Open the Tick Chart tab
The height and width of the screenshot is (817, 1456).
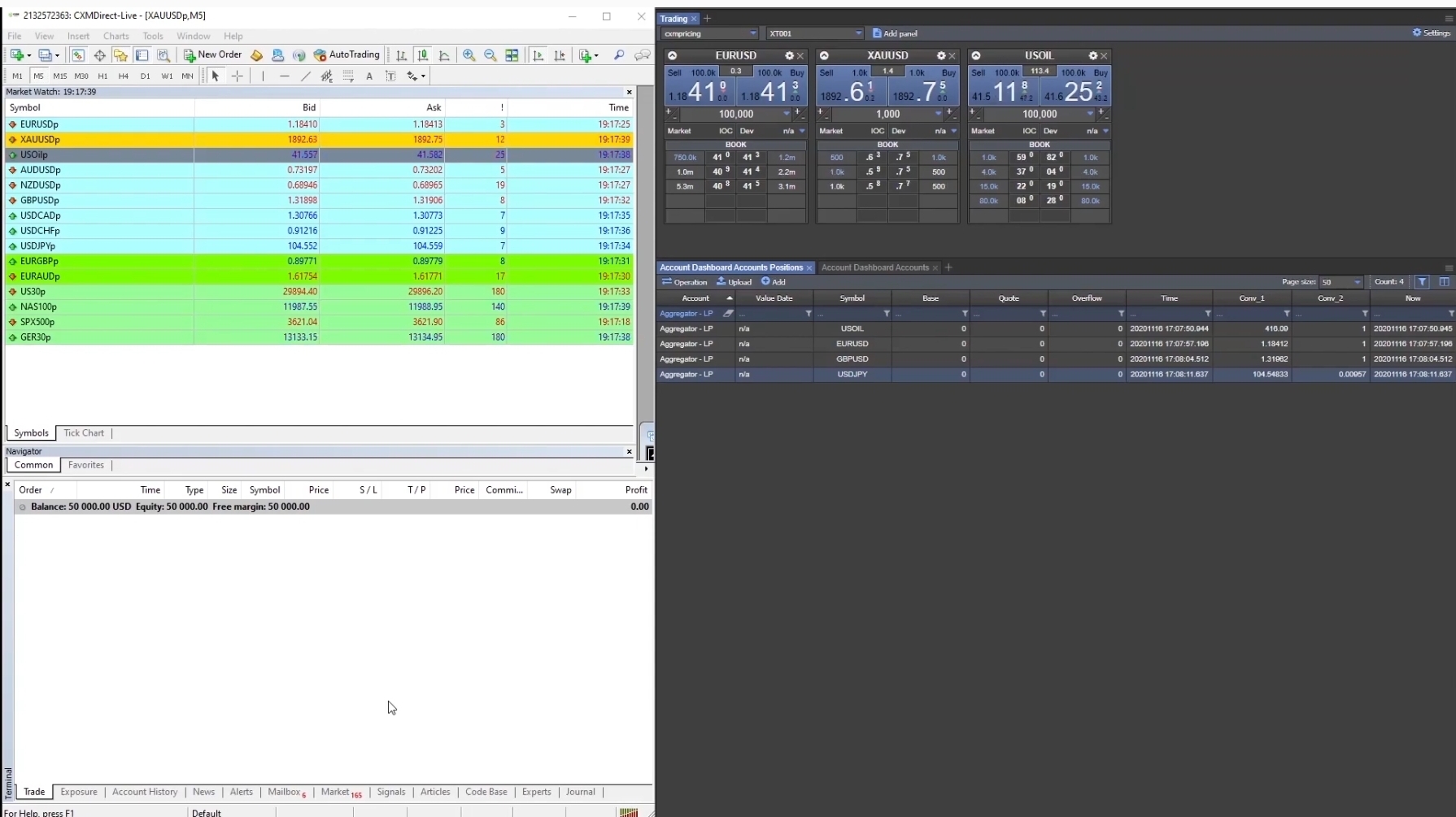point(84,433)
